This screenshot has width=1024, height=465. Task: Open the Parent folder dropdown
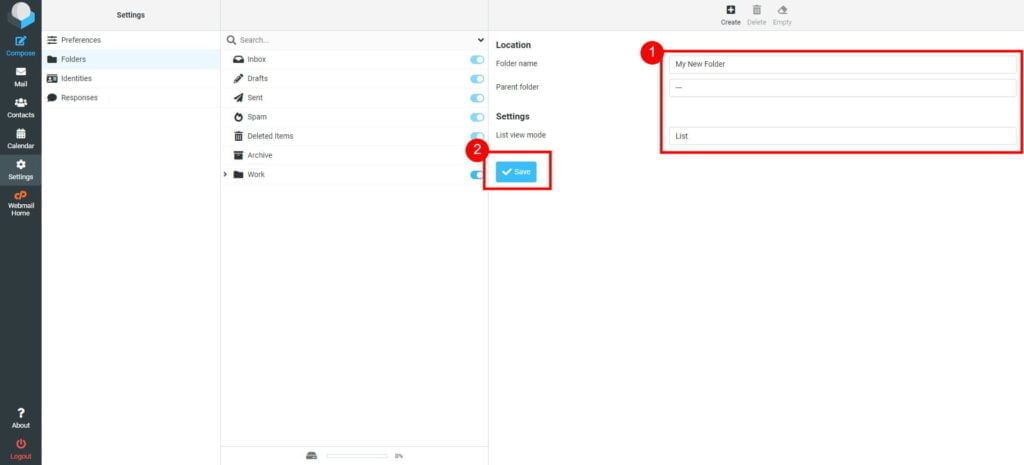(x=842, y=88)
